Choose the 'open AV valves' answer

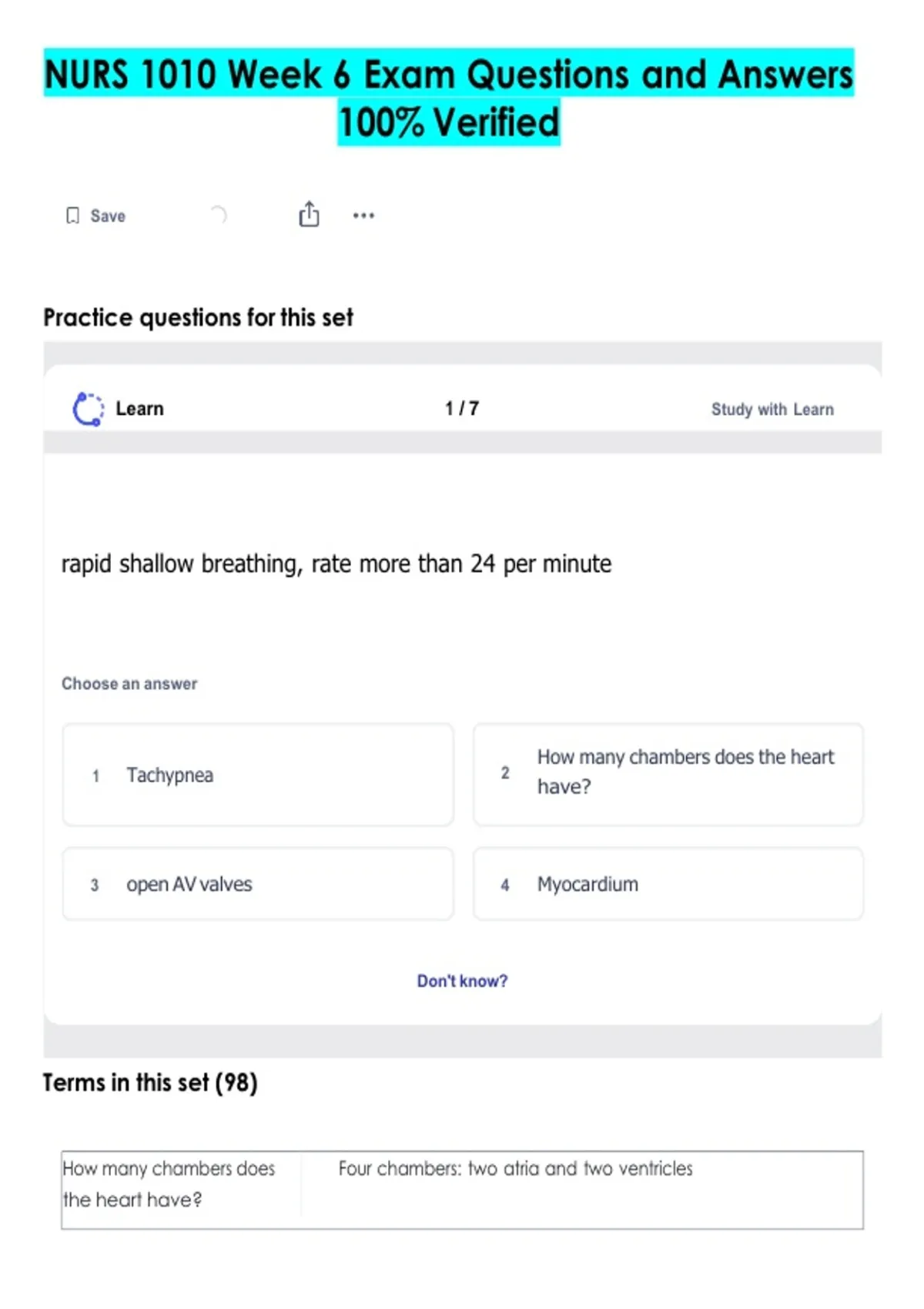point(258,884)
